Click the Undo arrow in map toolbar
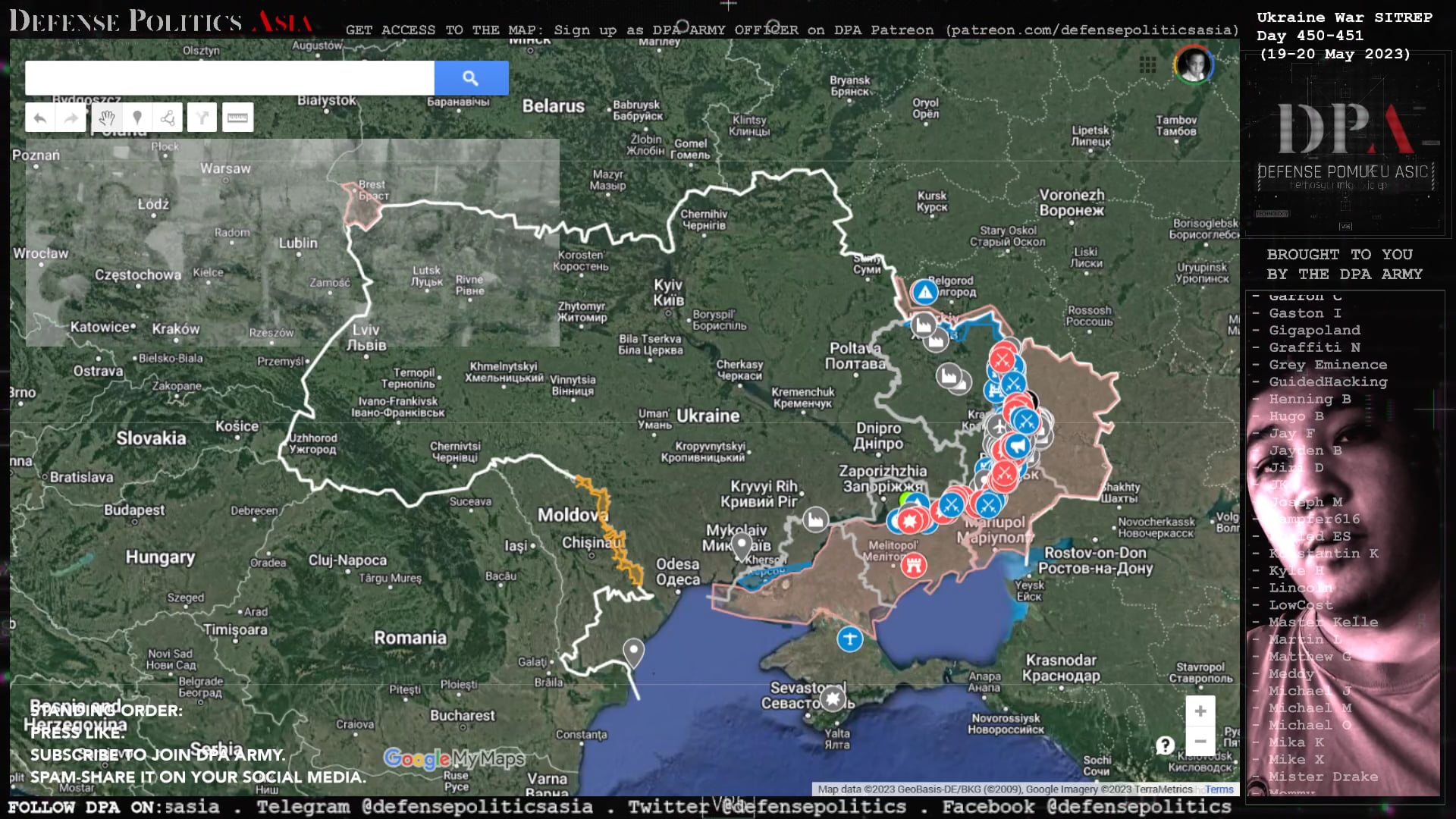Viewport: 1456px width, 819px height. [40, 118]
